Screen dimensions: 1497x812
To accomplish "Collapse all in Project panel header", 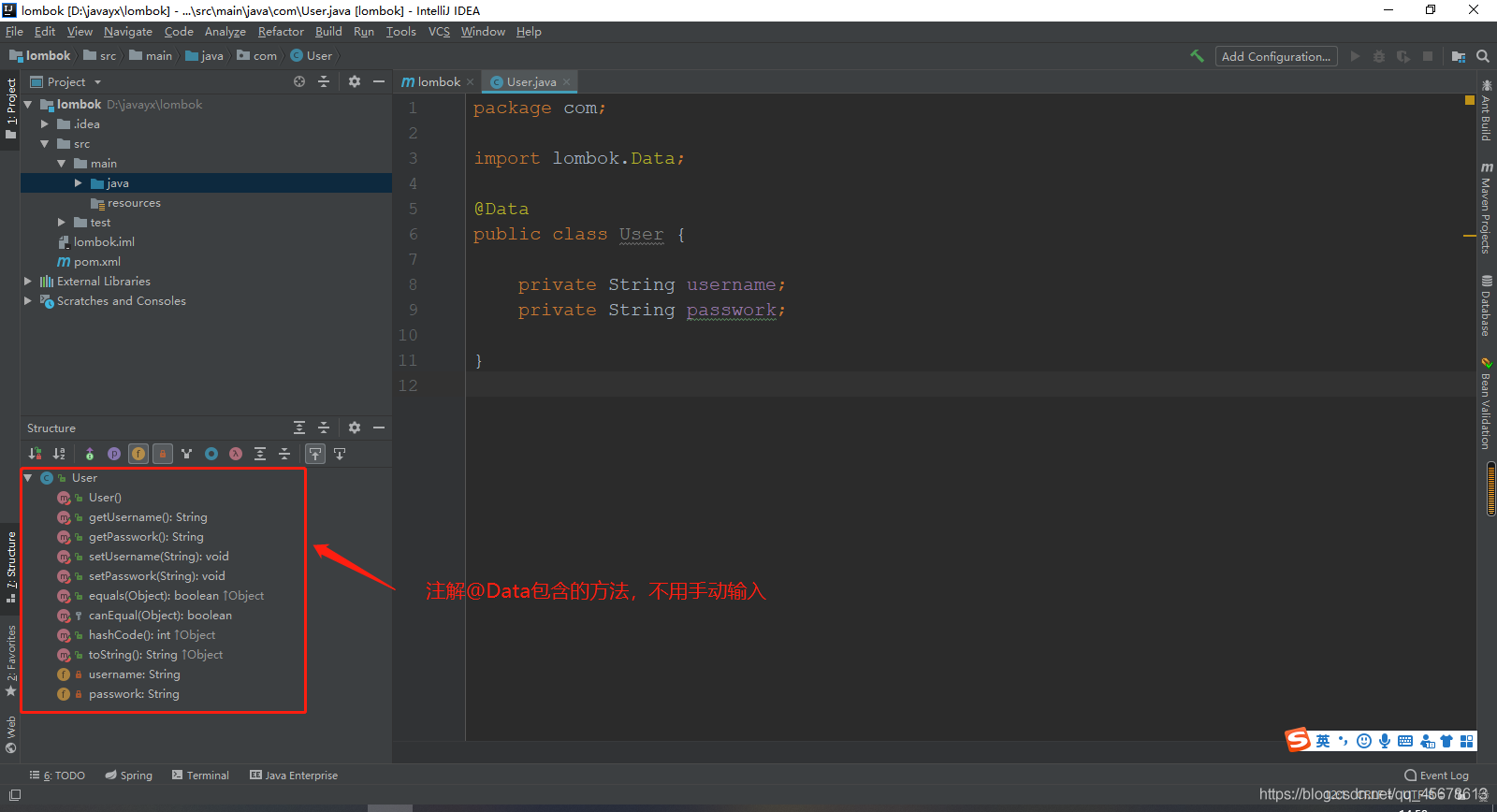I will [x=324, y=81].
